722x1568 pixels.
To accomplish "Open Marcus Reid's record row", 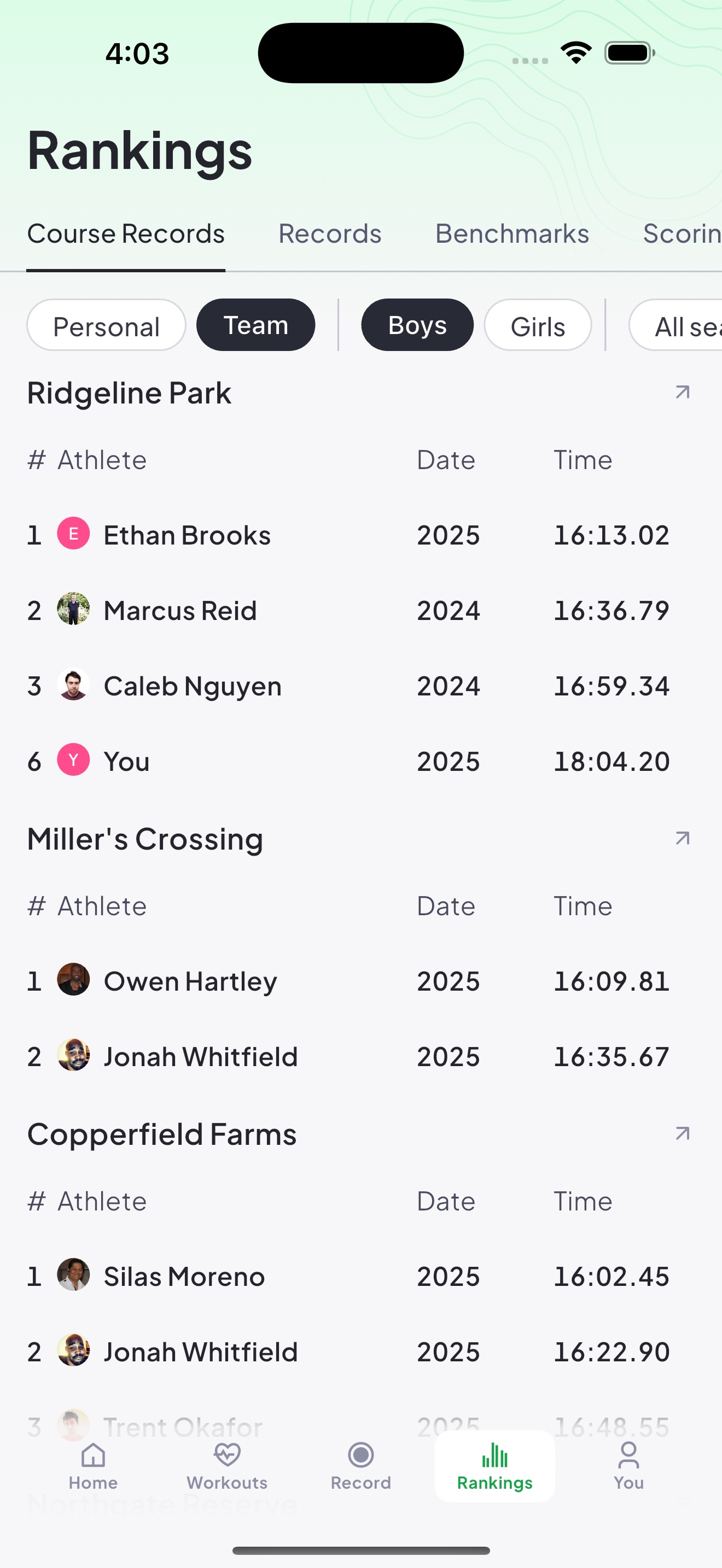I will point(361,611).
